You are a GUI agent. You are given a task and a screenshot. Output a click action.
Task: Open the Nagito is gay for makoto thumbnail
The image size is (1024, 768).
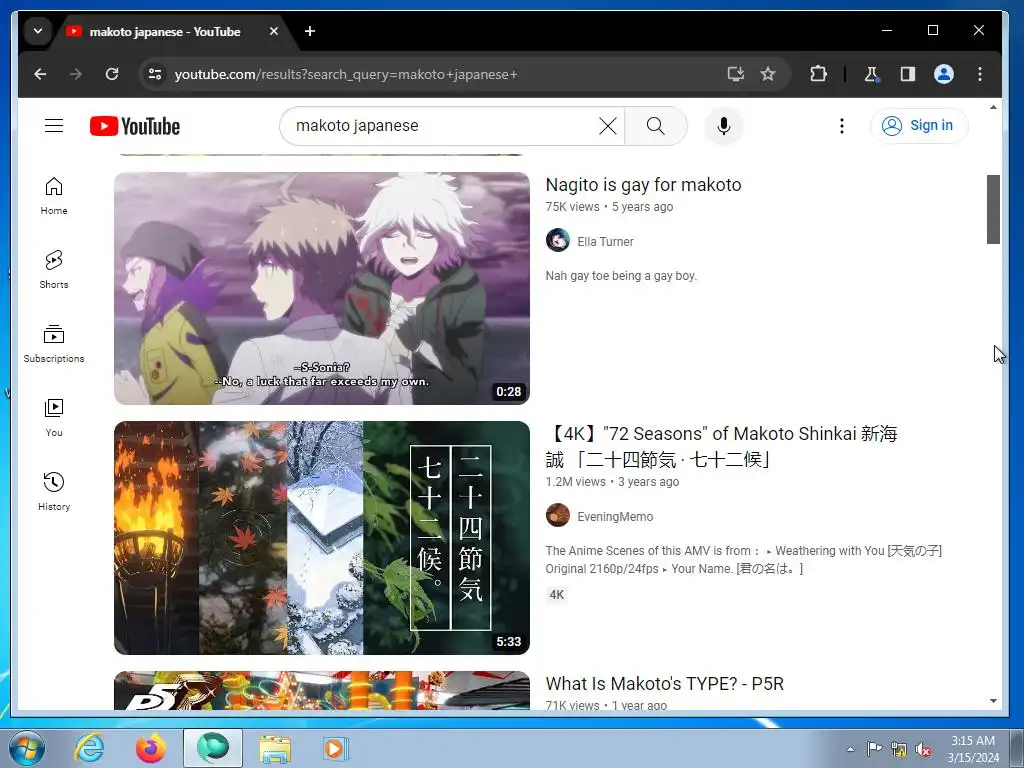click(x=322, y=288)
